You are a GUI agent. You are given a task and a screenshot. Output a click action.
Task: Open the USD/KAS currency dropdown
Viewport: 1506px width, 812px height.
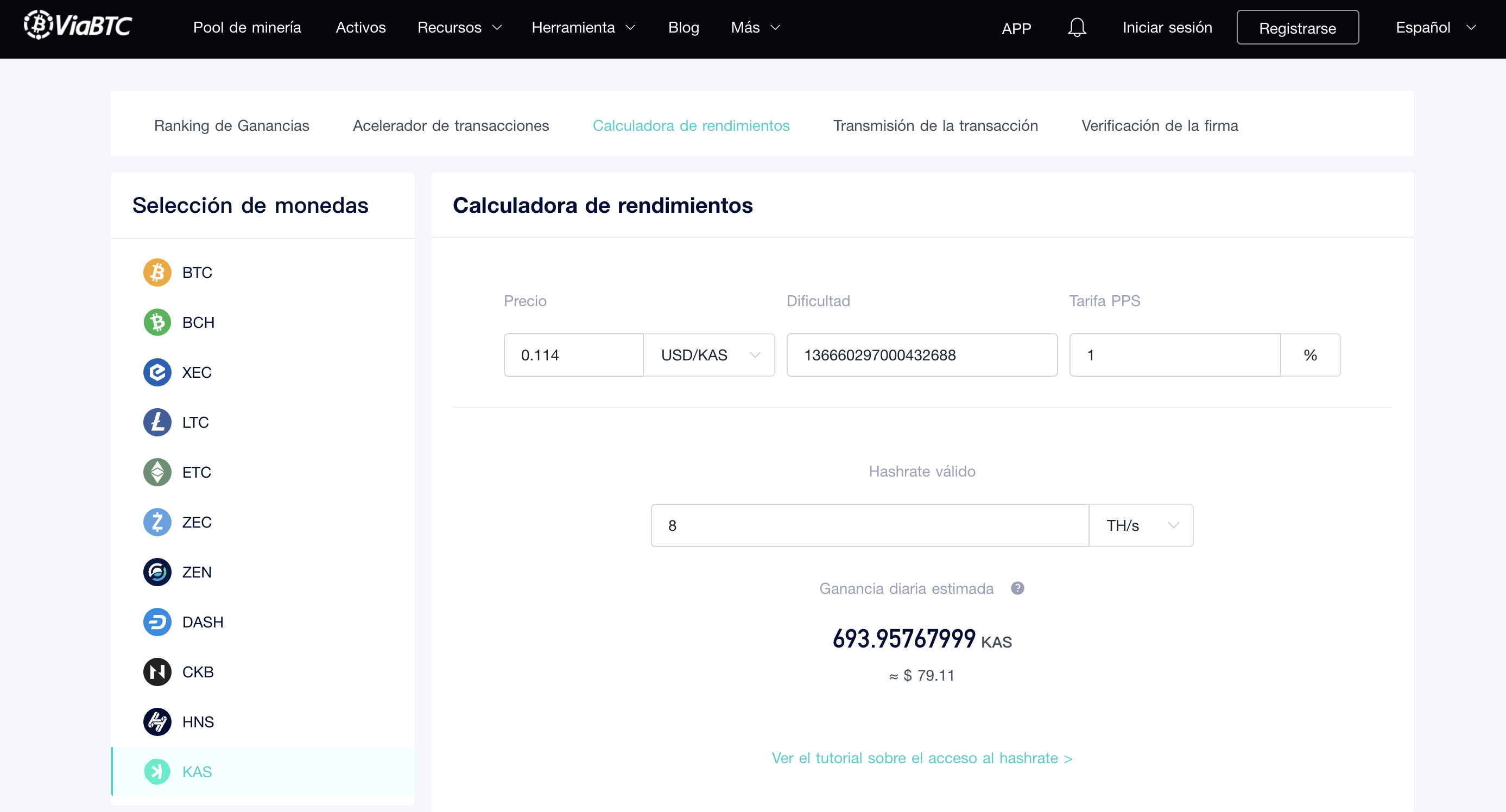click(708, 355)
